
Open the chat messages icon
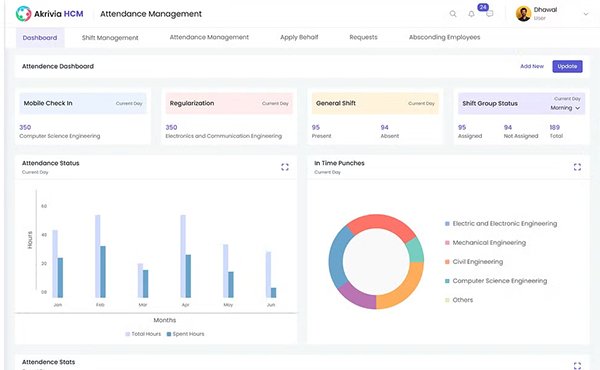click(489, 14)
